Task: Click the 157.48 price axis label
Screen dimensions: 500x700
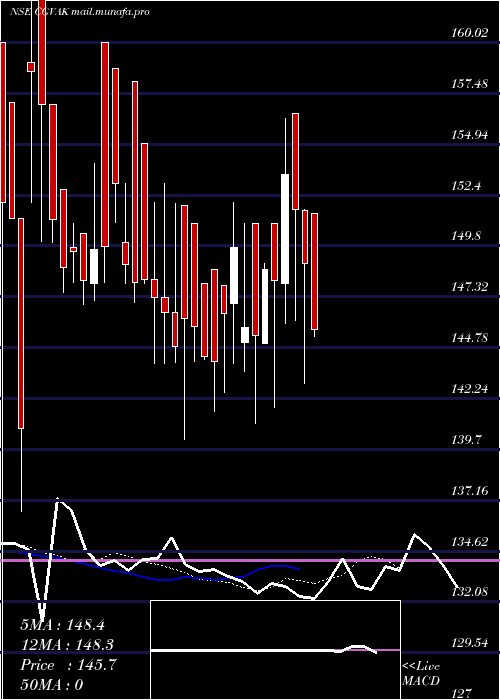Action: click(470, 83)
